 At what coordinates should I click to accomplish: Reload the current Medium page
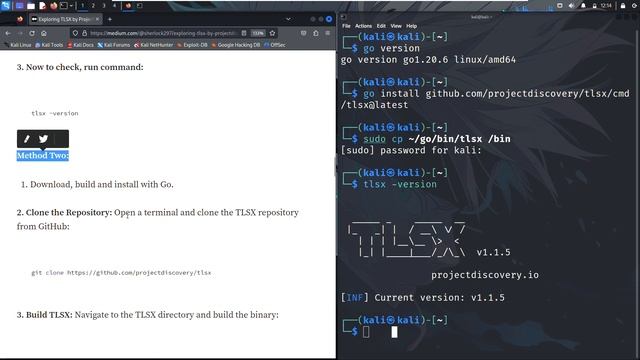pos(32,33)
